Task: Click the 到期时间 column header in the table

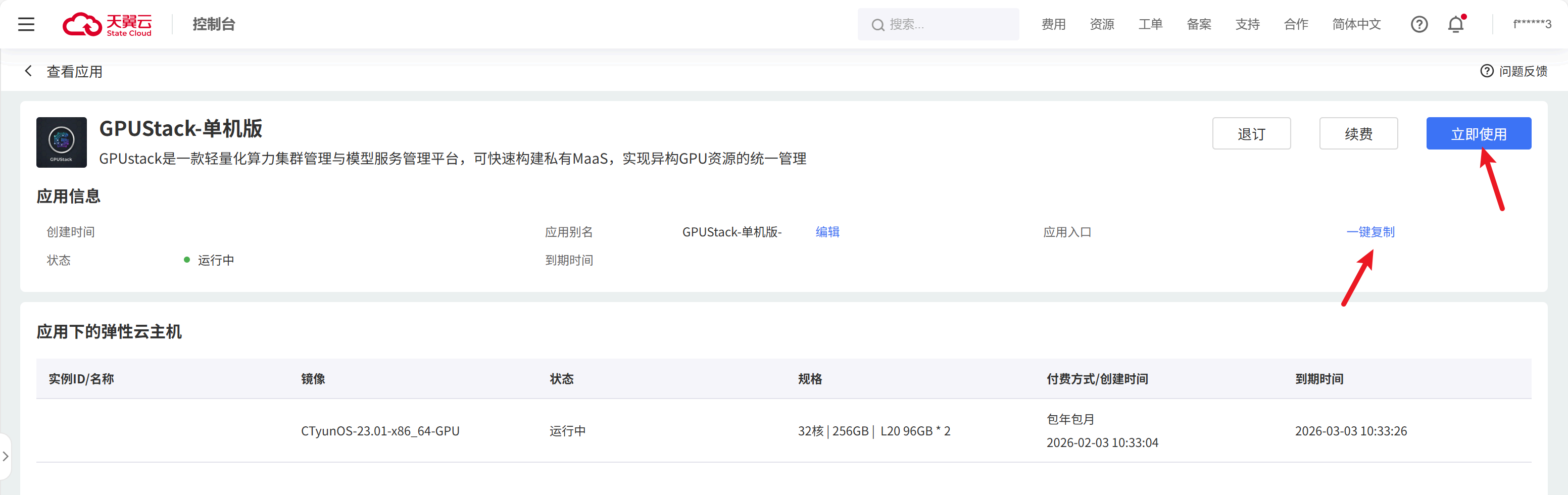Action: pyautogui.click(x=1319, y=379)
